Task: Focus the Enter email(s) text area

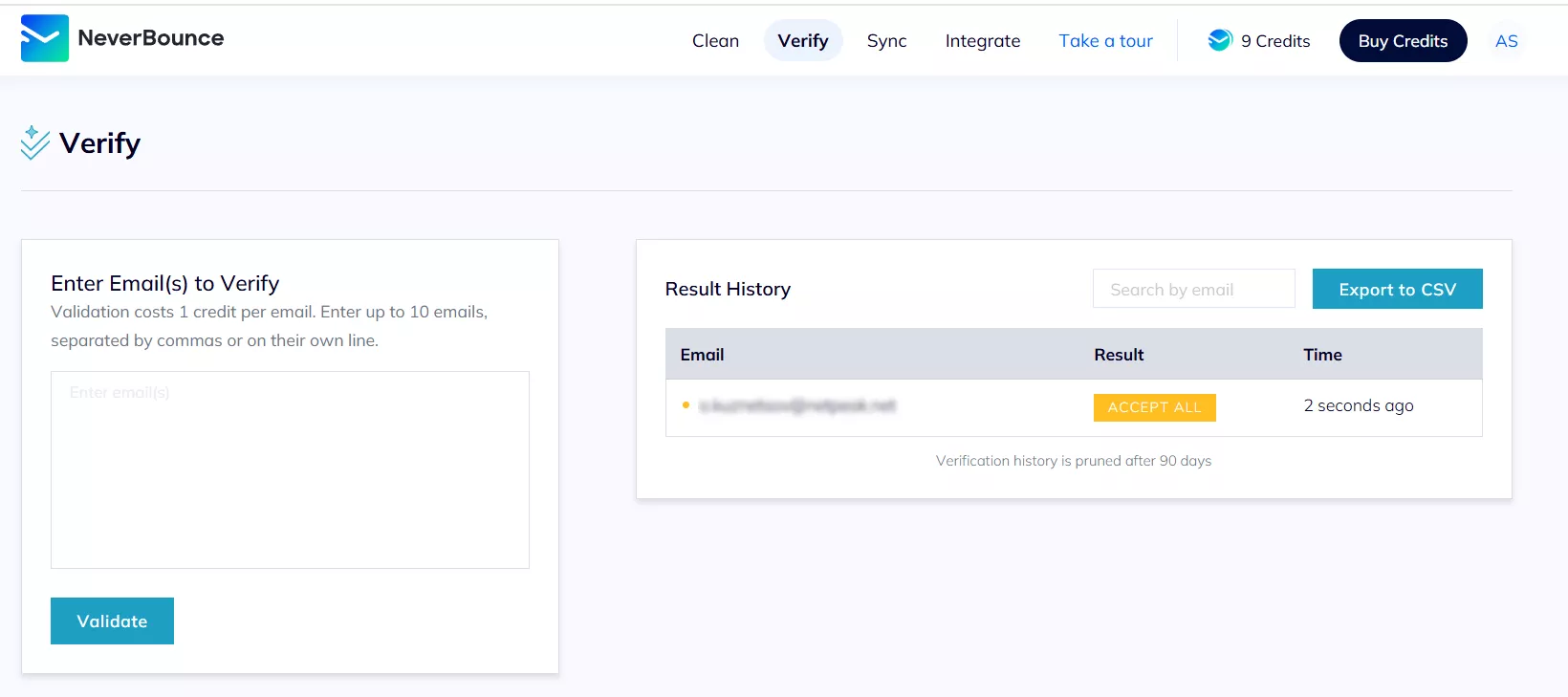Action: pos(290,469)
